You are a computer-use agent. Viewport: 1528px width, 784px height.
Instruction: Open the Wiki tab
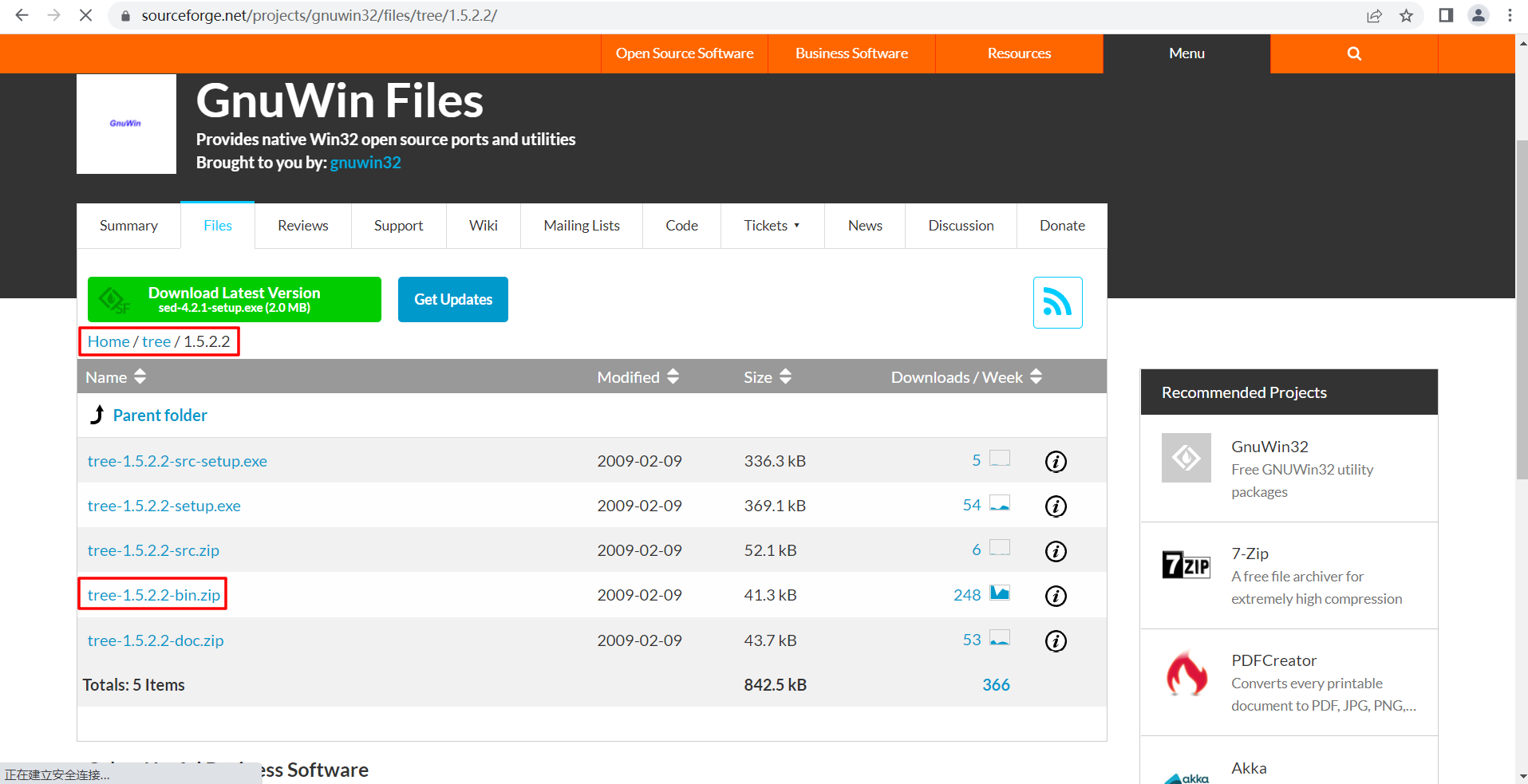[x=484, y=226]
